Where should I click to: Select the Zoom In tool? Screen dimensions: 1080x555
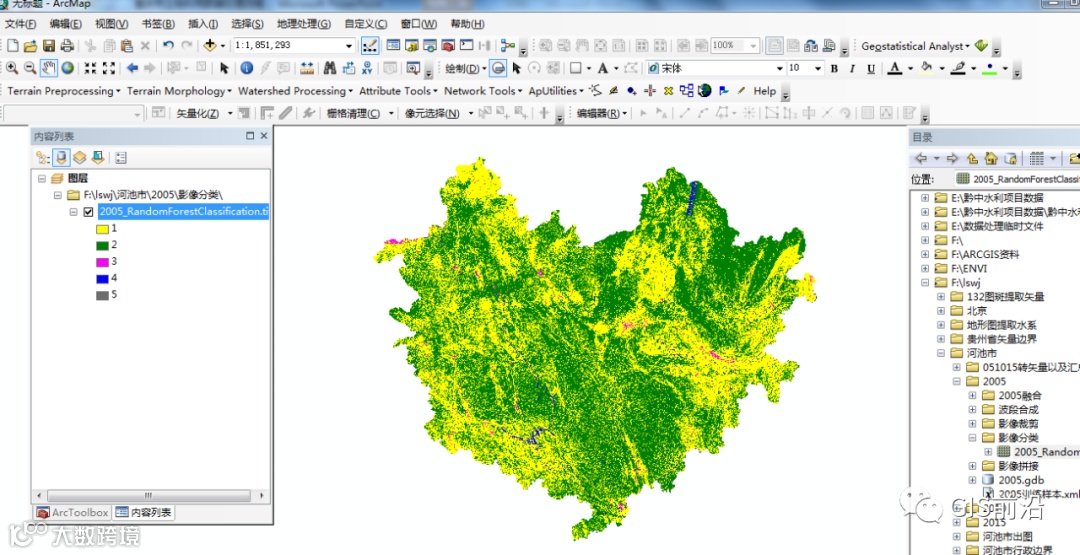click(x=12, y=68)
